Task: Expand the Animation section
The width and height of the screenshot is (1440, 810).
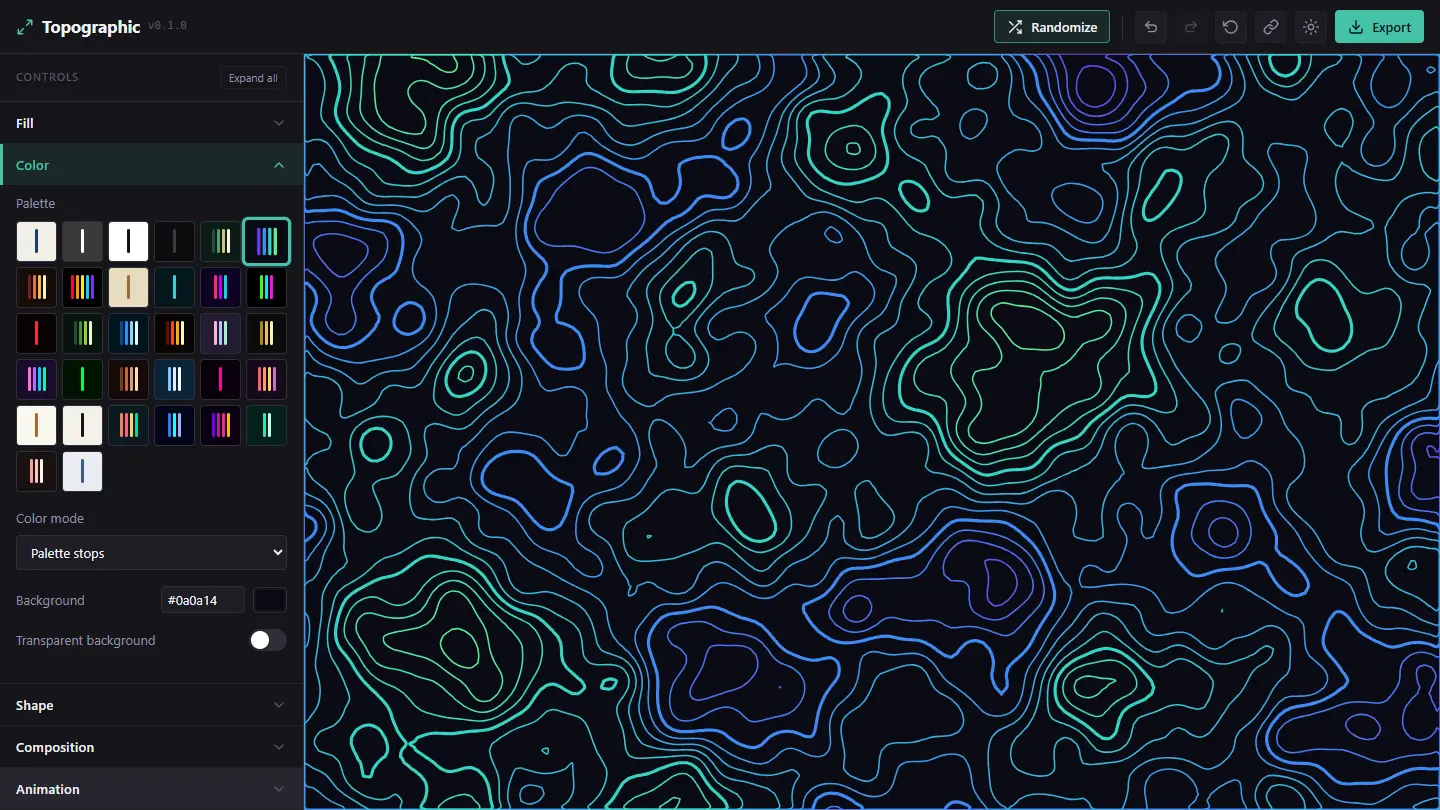Action: tap(151, 789)
